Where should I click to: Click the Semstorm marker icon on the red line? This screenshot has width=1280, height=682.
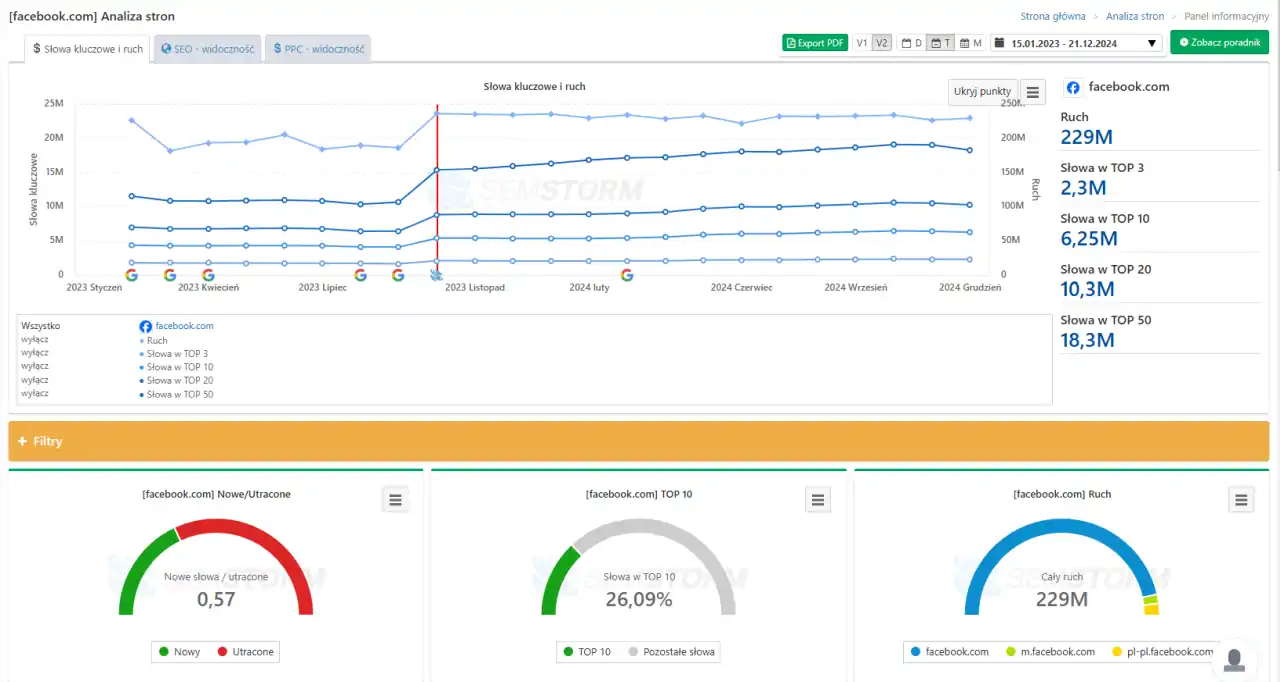pos(436,275)
